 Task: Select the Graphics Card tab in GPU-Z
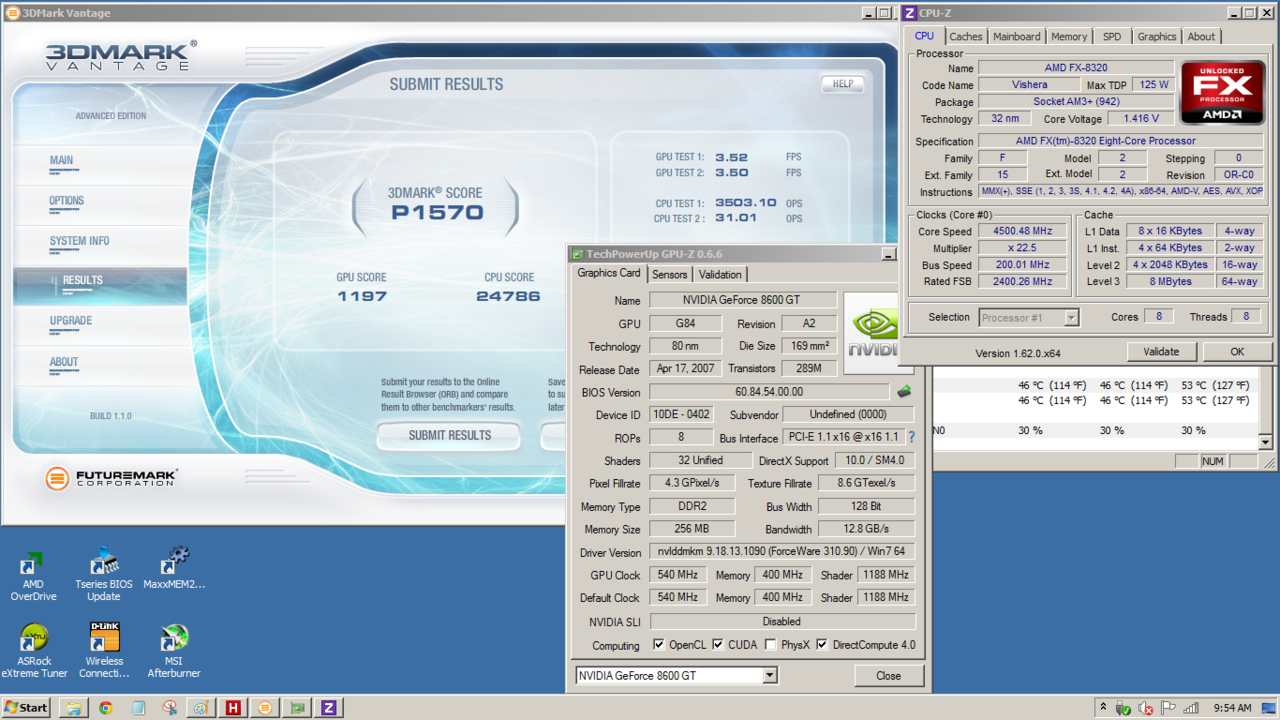609,273
